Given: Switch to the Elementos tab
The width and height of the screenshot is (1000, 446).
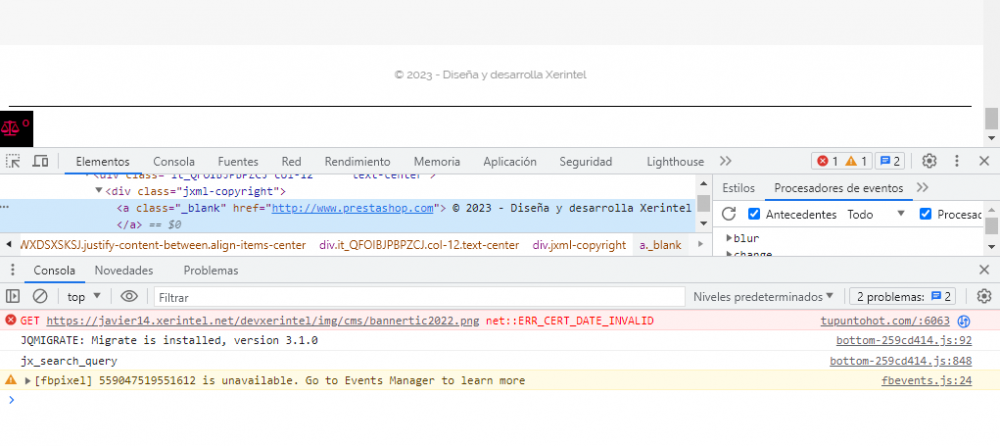Looking at the screenshot, I should pyautogui.click(x=103, y=161).
